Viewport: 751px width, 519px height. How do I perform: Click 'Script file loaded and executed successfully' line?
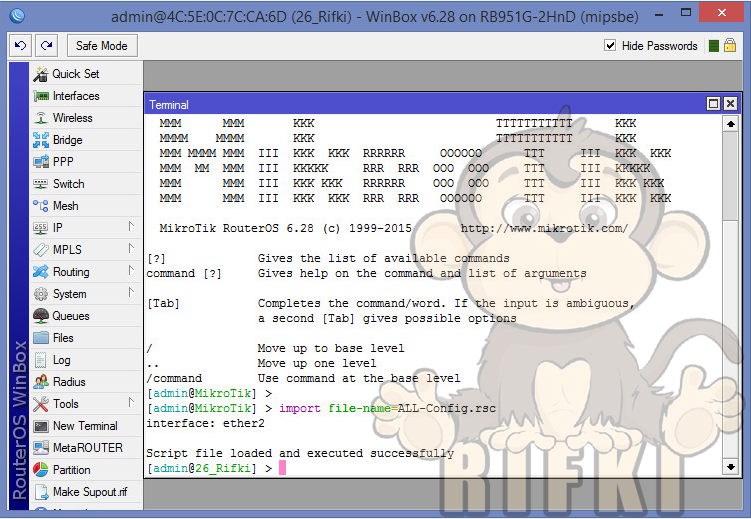pyautogui.click(x=300, y=453)
